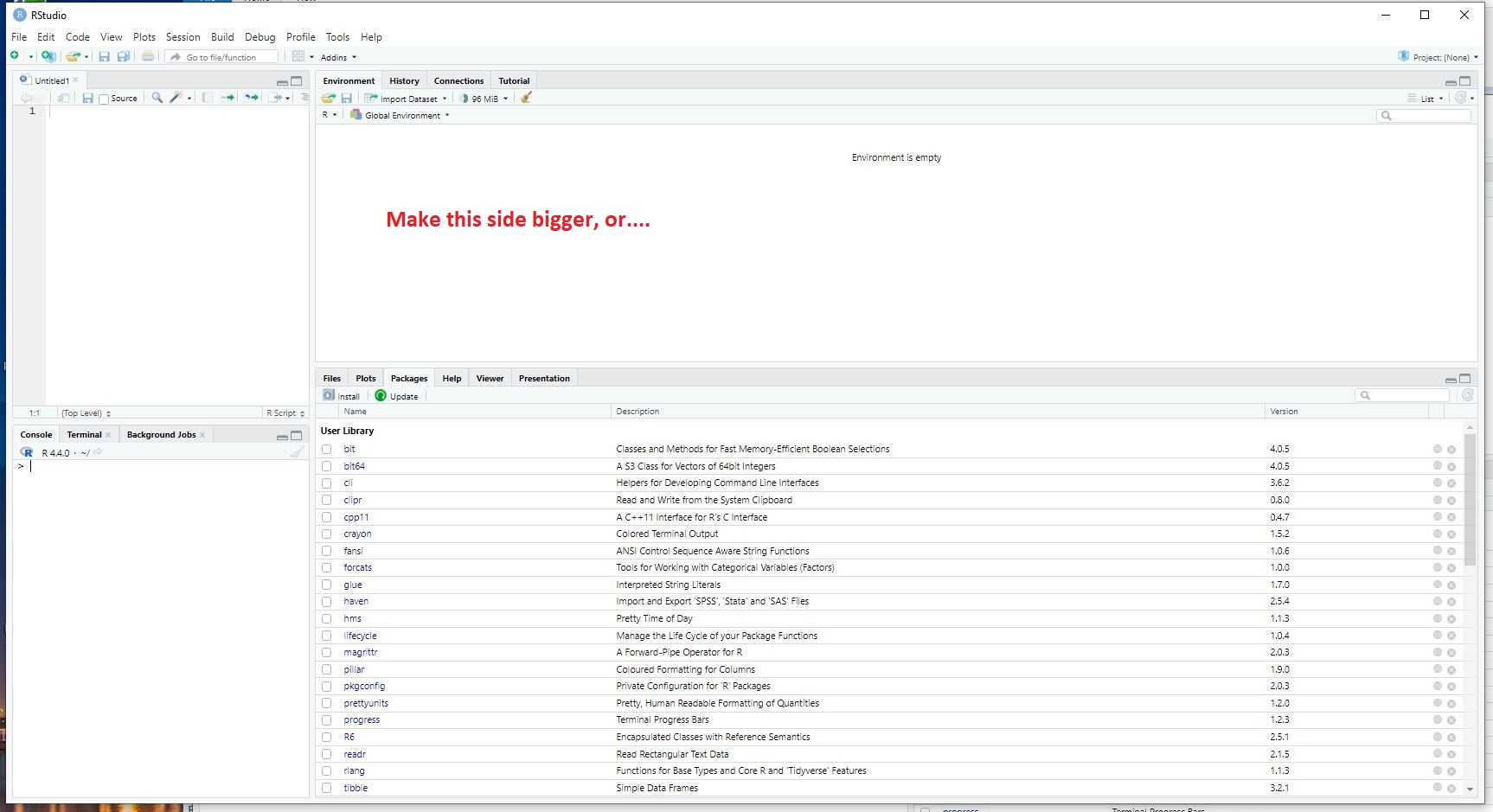The width and height of the screenshot is (1493, 812).
Task: Tick the checkbox for the readr package
Action: (x=326, y=754)
